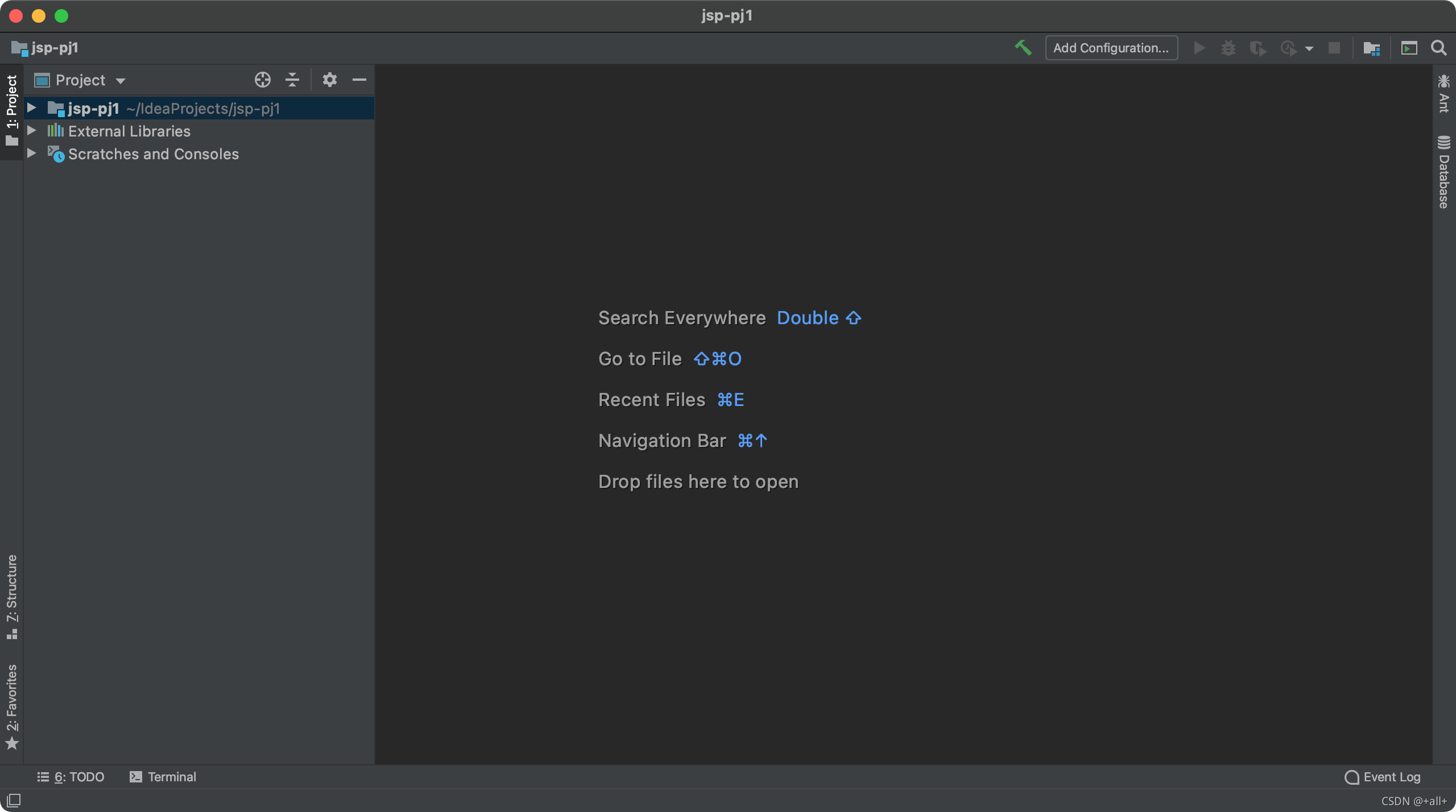Expand the External Libraries tree node
1456x812 pixels.
coord(32,131)
